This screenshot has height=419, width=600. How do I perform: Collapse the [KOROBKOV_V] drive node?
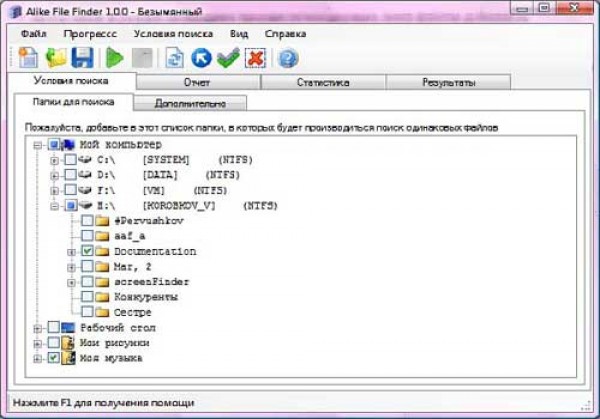[54, 206]
